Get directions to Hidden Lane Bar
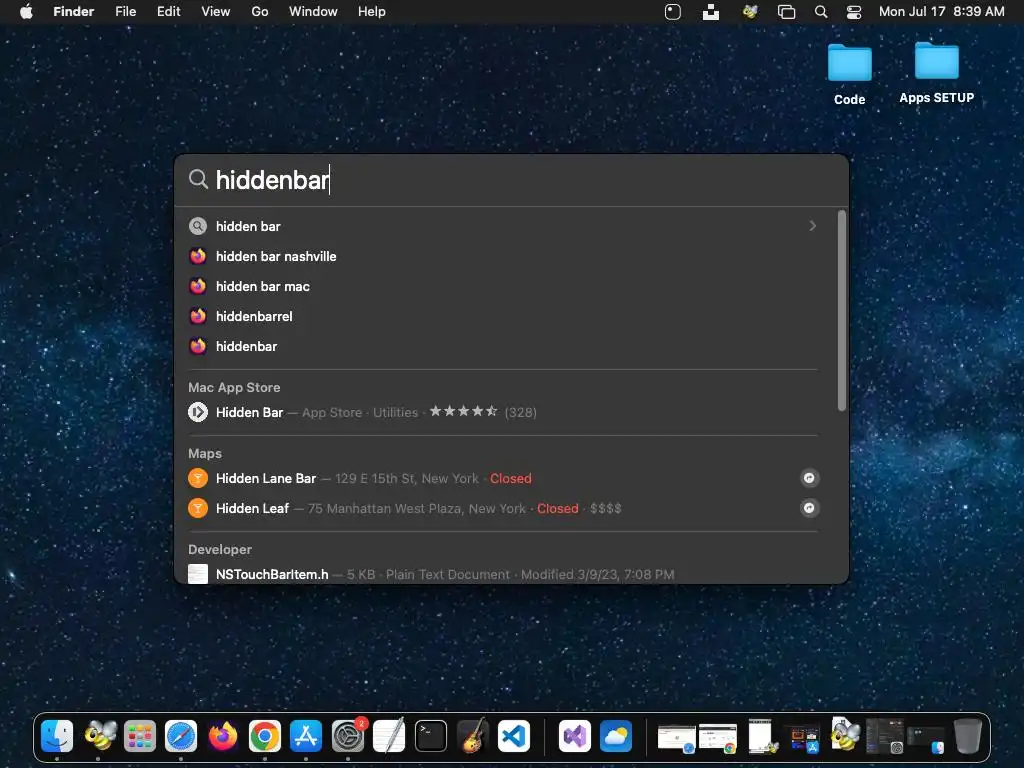 809,478
